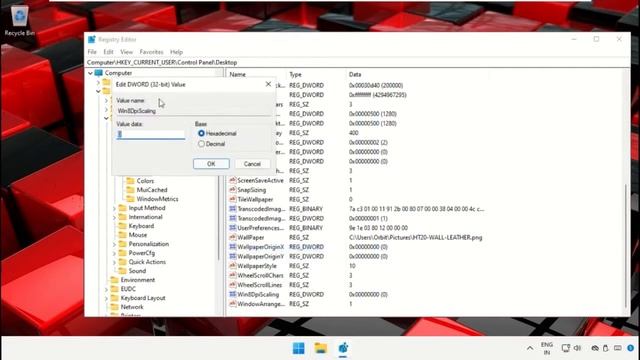Click the WallpaperOriginY DWORD icon

coord(233,256)
